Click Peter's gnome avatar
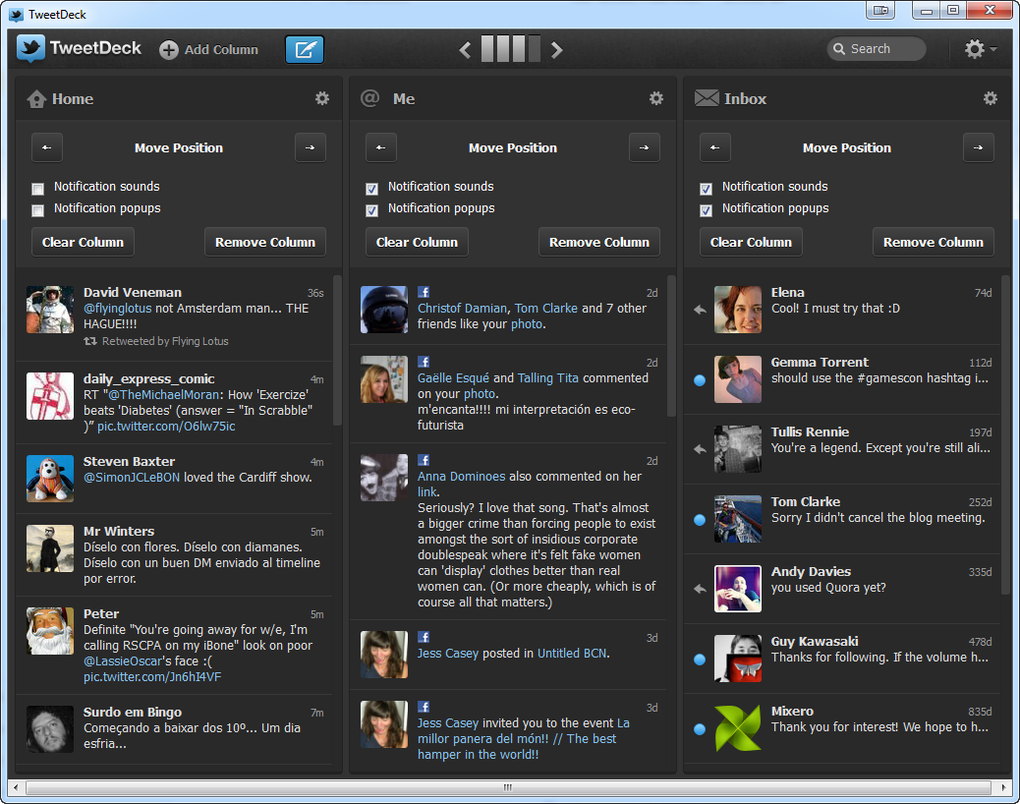The image size is (1020, 804). pos(50,631)
